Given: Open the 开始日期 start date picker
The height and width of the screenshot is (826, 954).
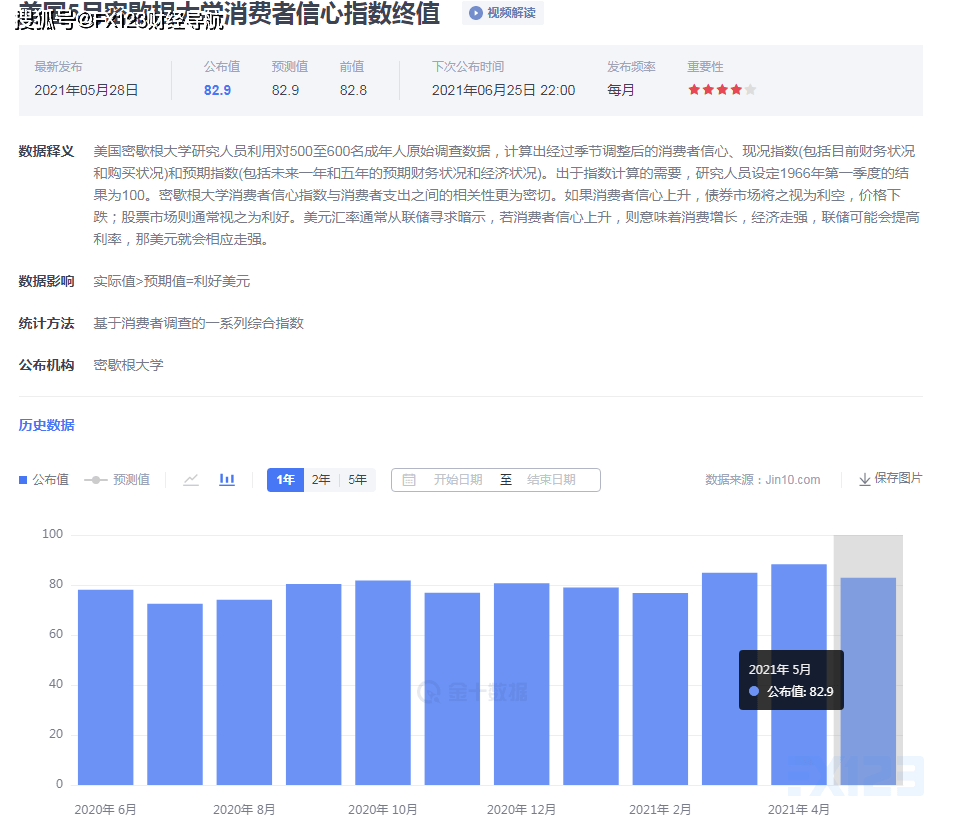Looking at the screenshot, I should pyautogui.click(x=457, y=480).
